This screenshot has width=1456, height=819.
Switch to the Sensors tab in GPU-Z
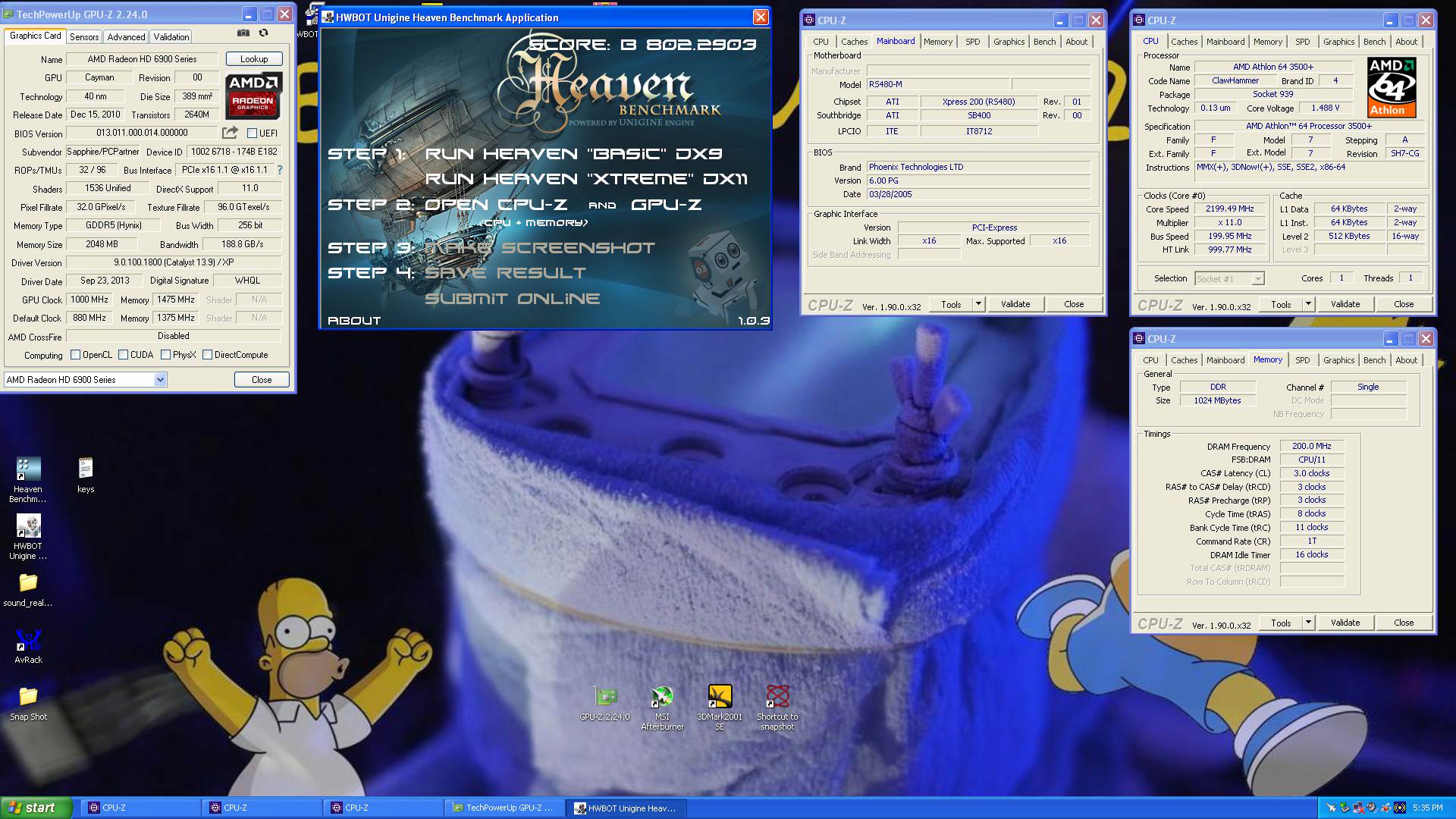(84, 37)
